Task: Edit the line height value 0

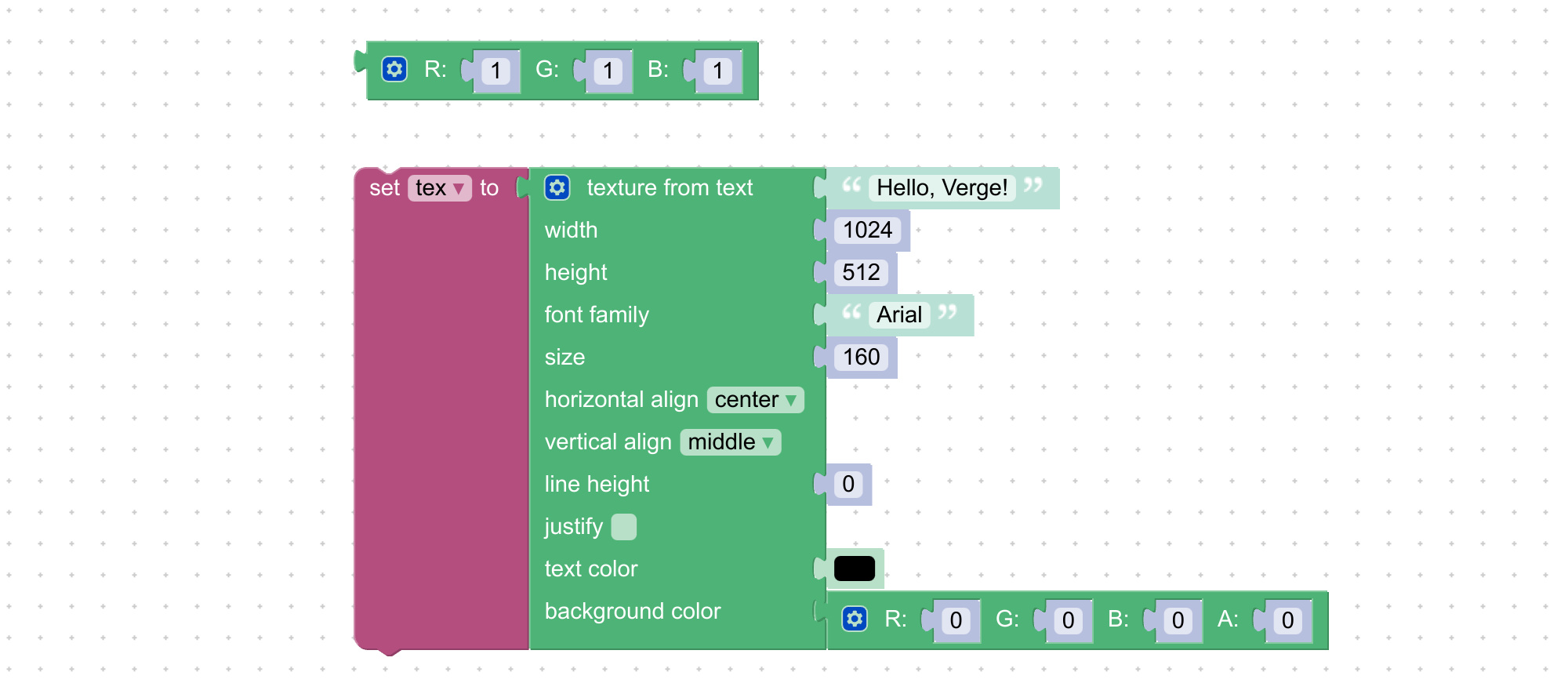Action: pyautogui.click(x=848, y=484)
